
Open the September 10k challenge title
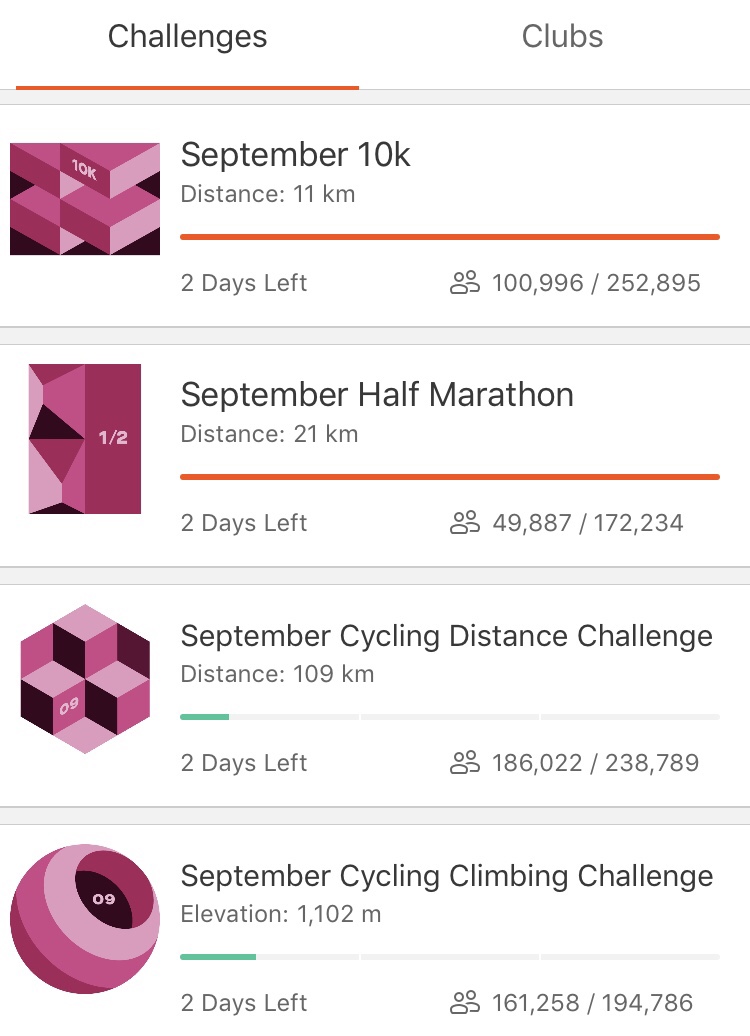pos(295,155)
